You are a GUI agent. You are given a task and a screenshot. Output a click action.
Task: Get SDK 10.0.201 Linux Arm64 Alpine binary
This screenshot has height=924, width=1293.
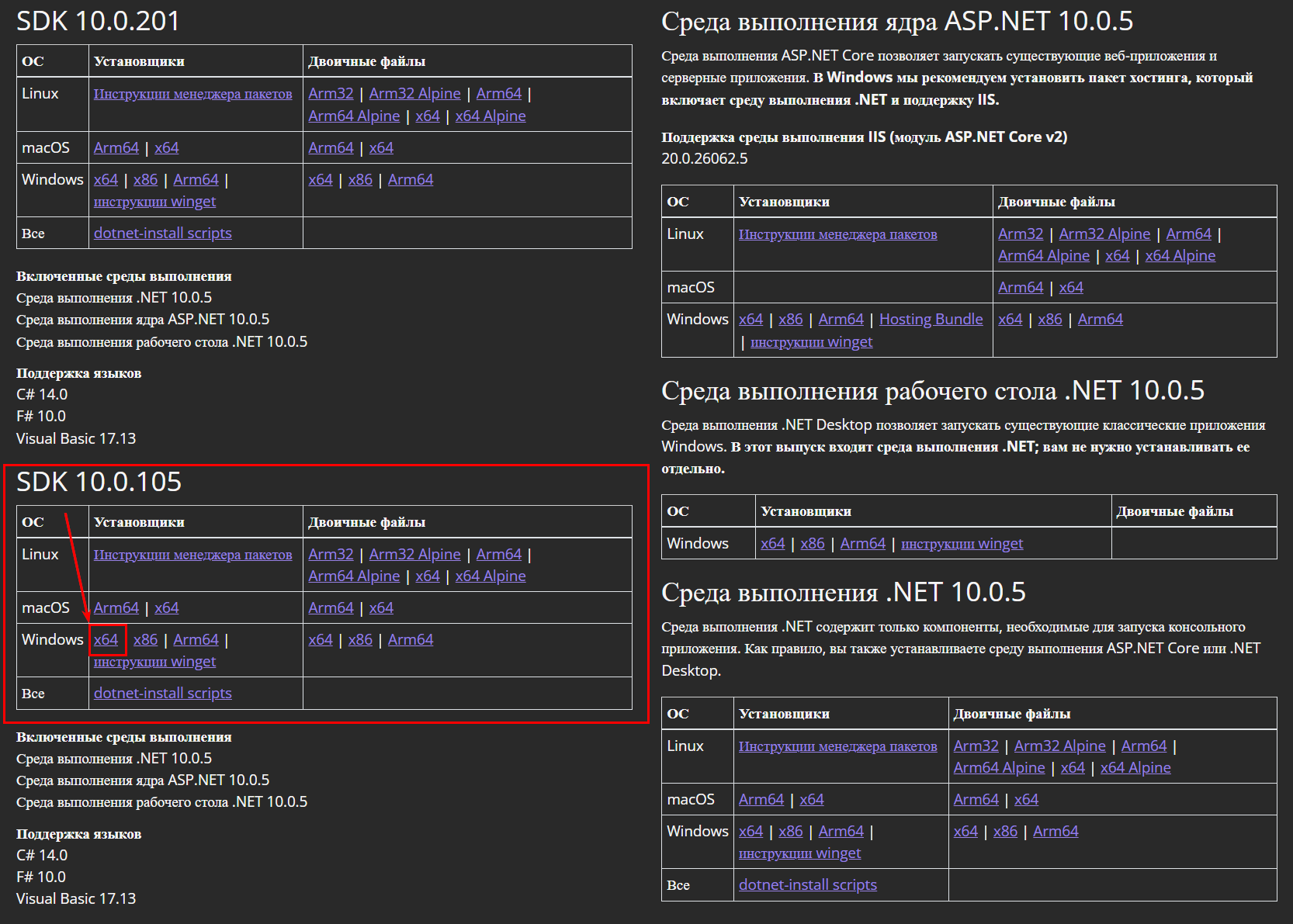pyautogui.click(x=354, y=116)
